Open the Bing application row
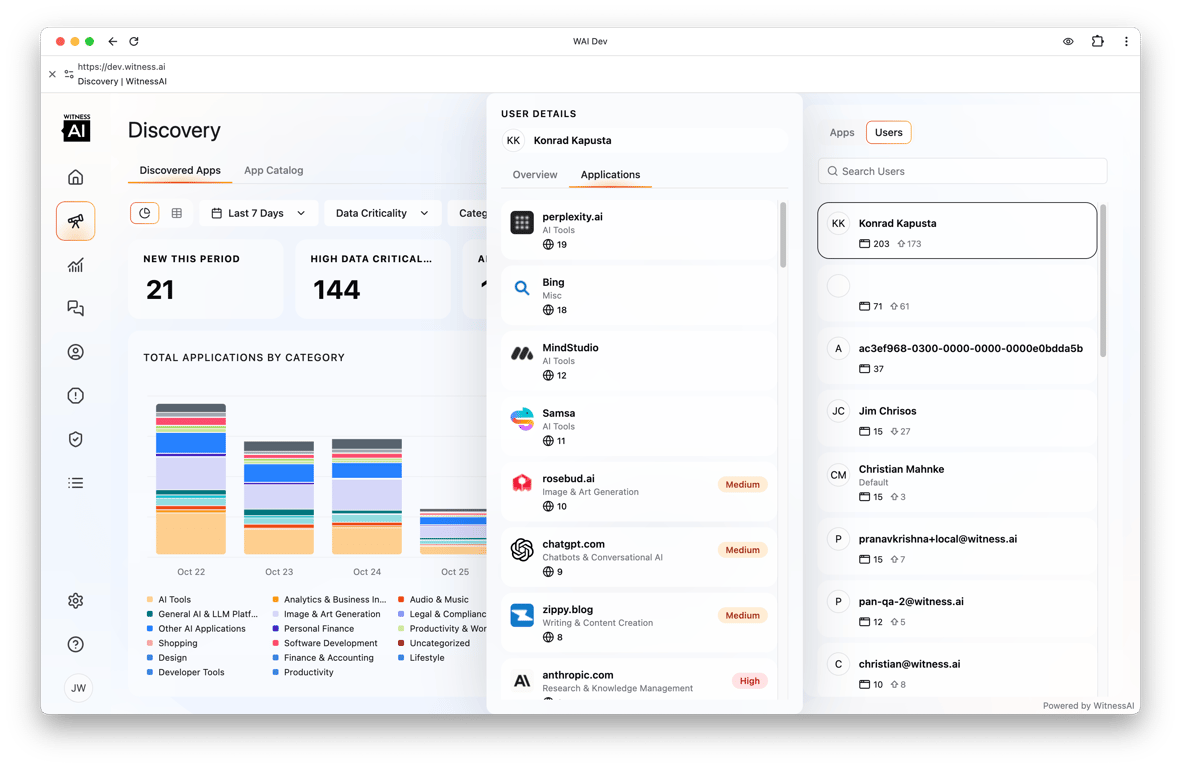The image size is (1181, 768). coord(639,295)
